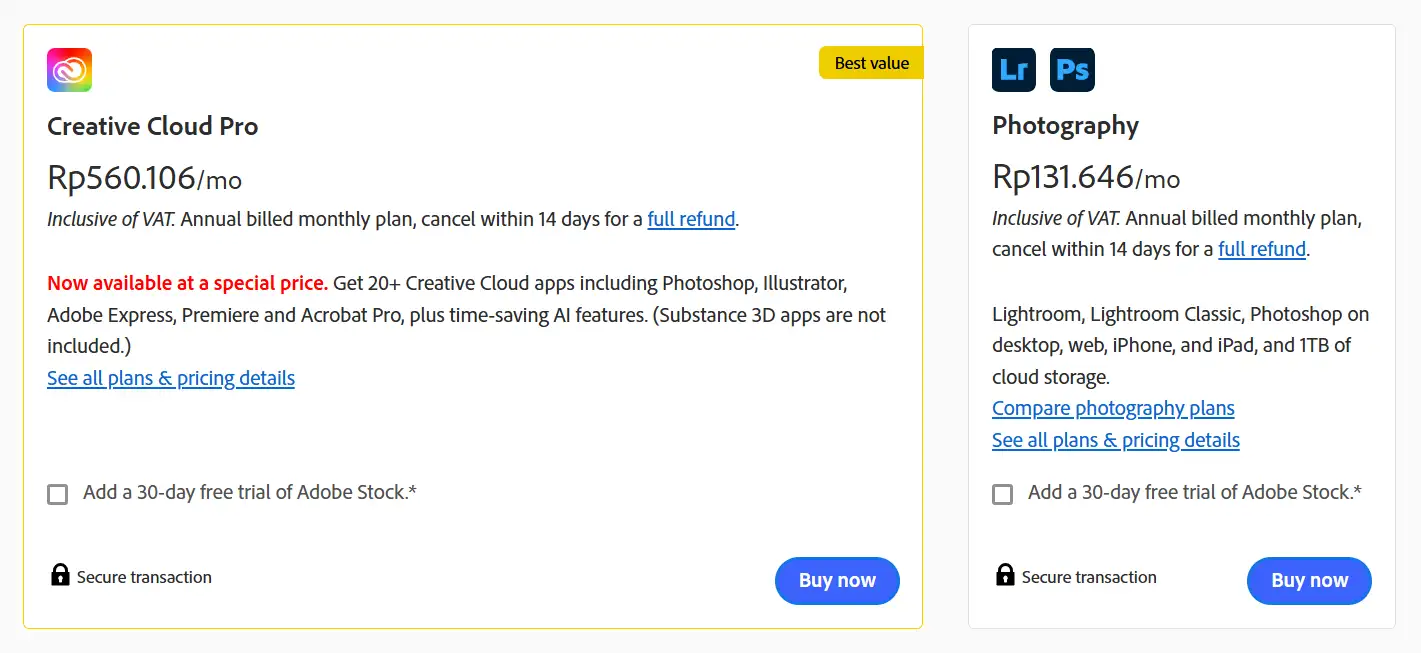See all plans & pricing under Creative Cloud Pro
Image resolution: width=1421 pixels, height=653 pixels.
tap(171, 378)
